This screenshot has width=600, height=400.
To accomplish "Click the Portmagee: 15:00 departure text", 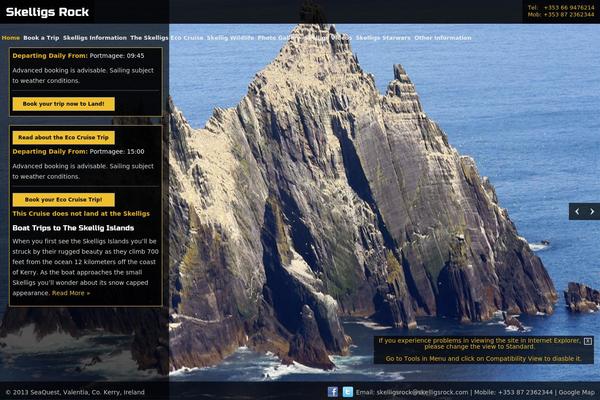I will (x=117, y=152).
